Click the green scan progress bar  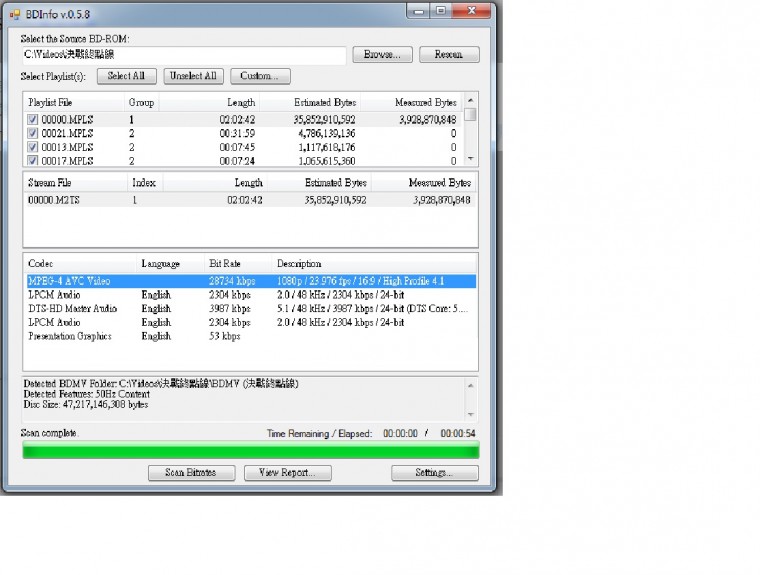[x=251, y=450]
